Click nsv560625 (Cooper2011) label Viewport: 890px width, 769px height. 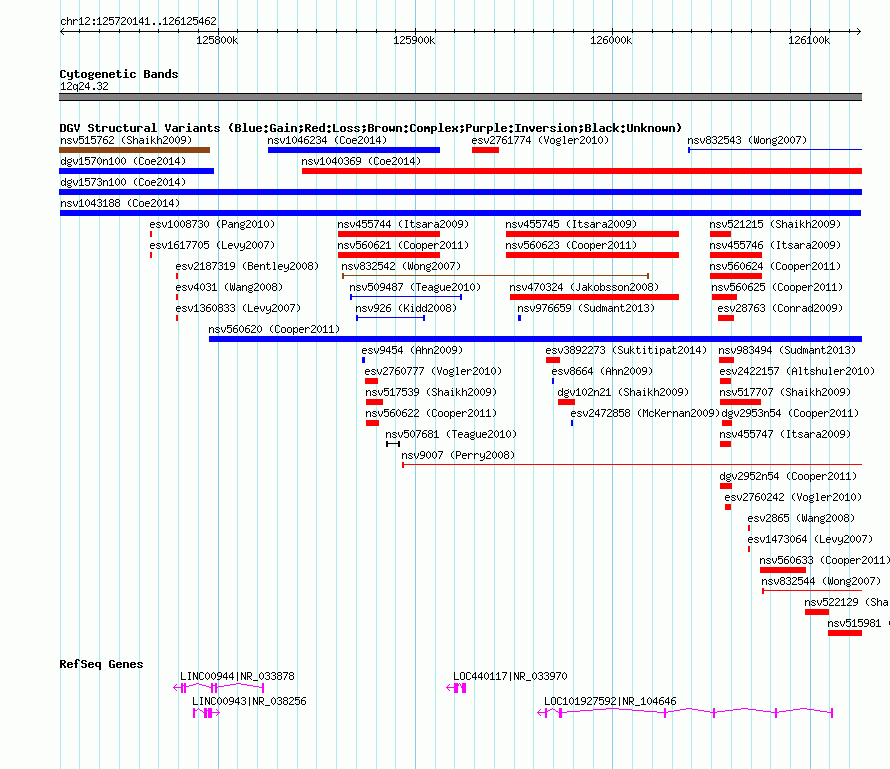[x=777, y=287]
